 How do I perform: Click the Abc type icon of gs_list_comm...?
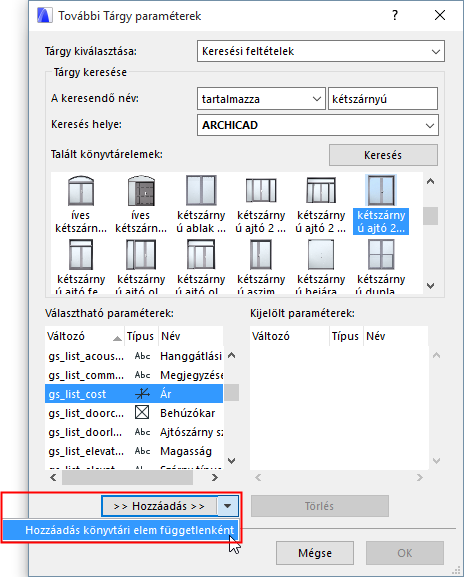142,375
